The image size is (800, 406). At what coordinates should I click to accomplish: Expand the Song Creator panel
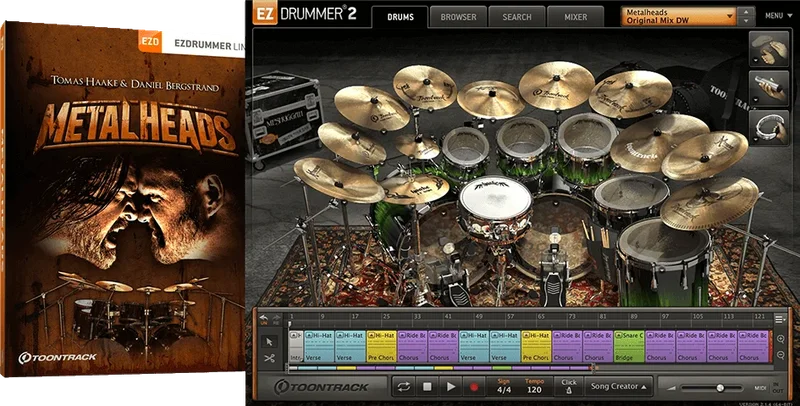tap(618, 387)
